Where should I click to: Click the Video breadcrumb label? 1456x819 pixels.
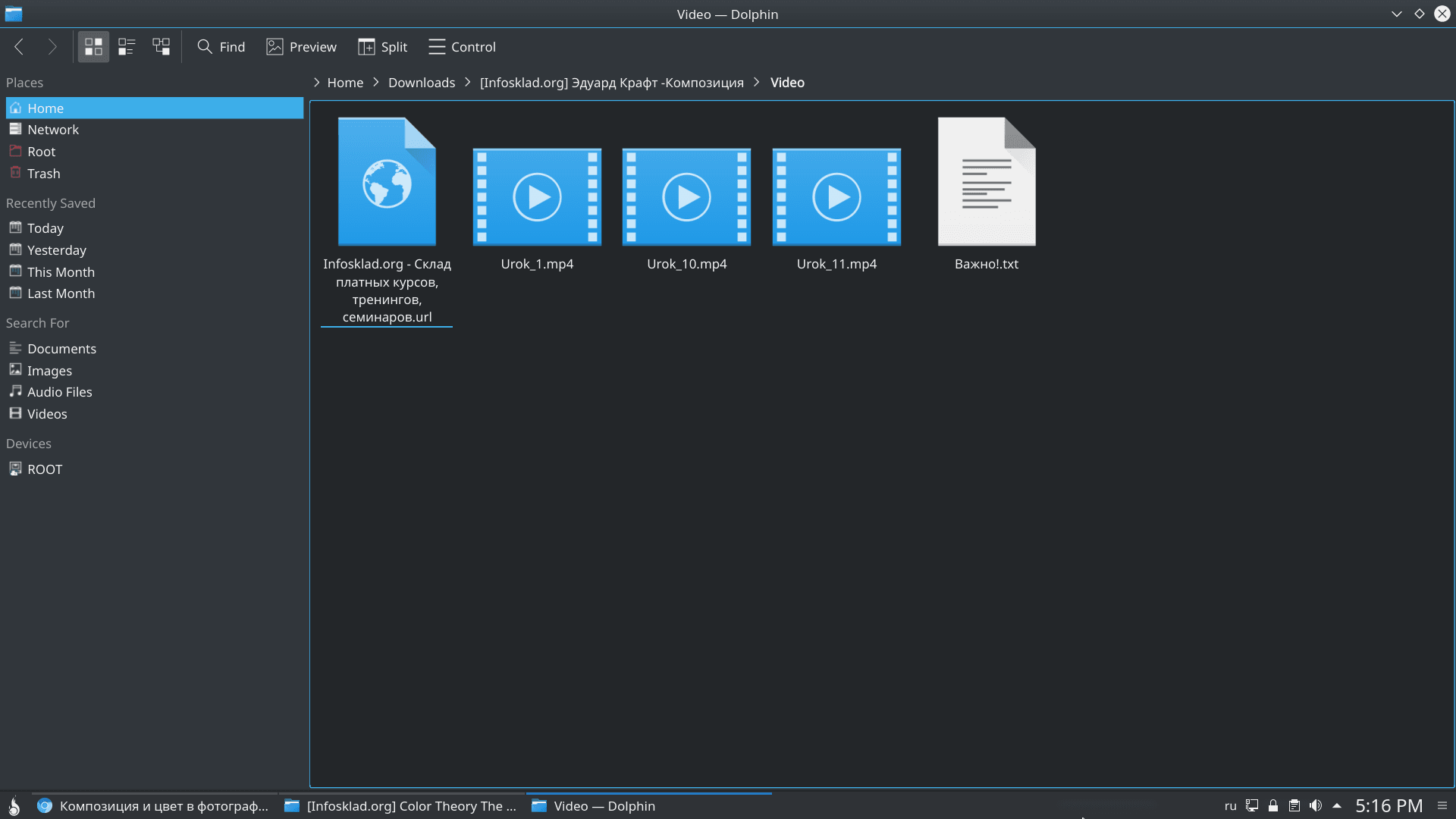[787, 83]
